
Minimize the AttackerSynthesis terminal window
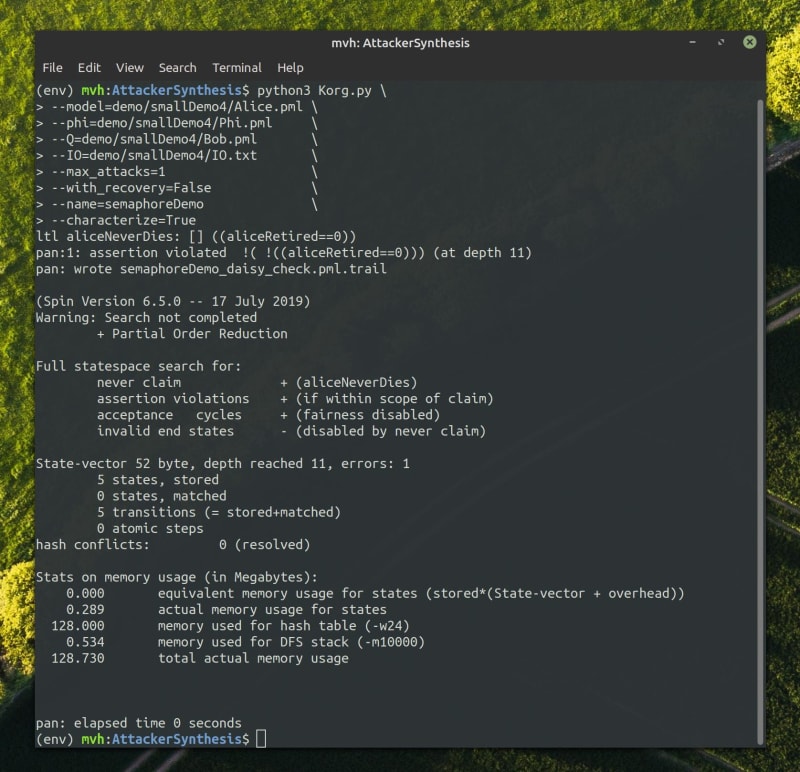pos(692,42)
